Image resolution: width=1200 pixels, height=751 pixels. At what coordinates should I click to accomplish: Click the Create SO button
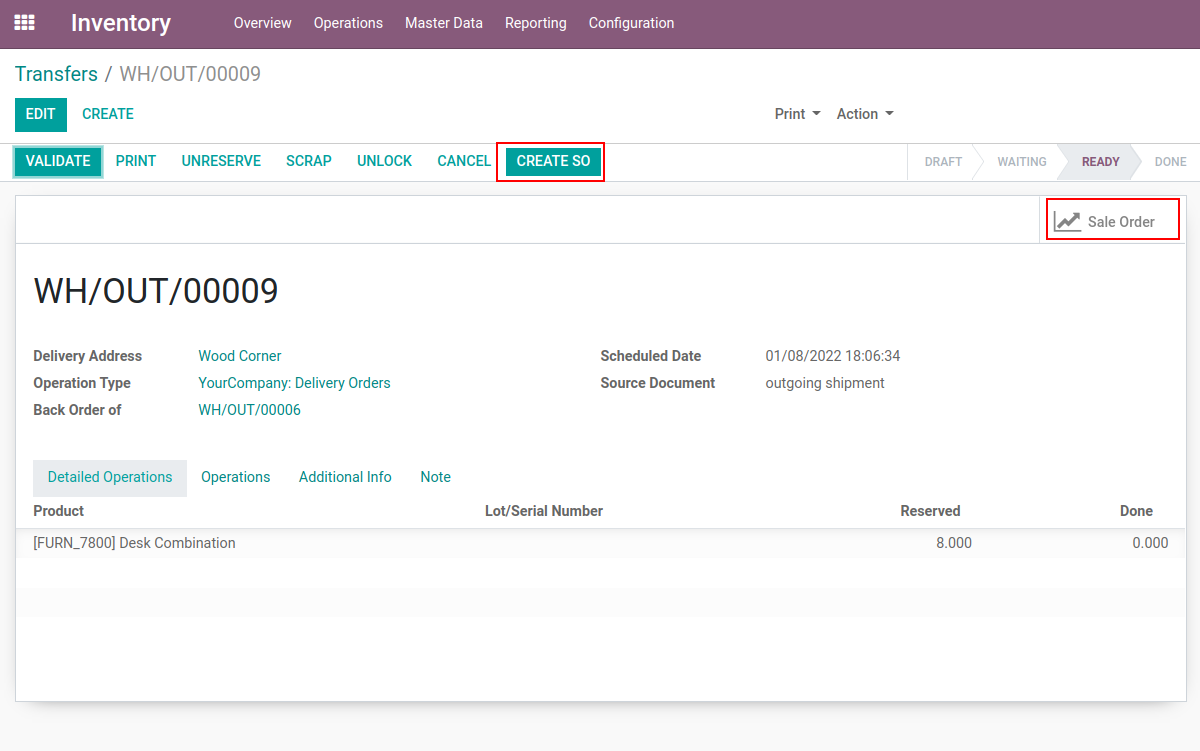553,161
